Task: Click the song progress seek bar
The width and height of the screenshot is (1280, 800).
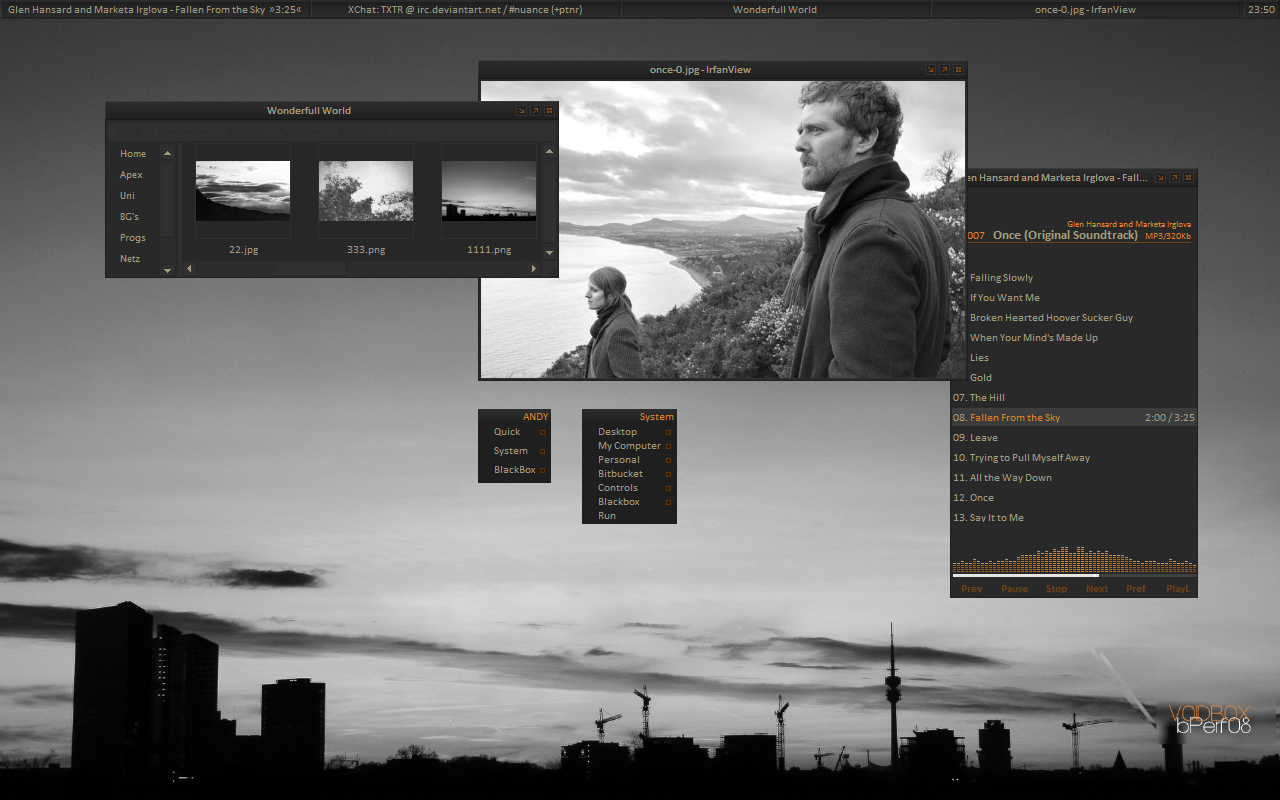Action: point(1074,576)
